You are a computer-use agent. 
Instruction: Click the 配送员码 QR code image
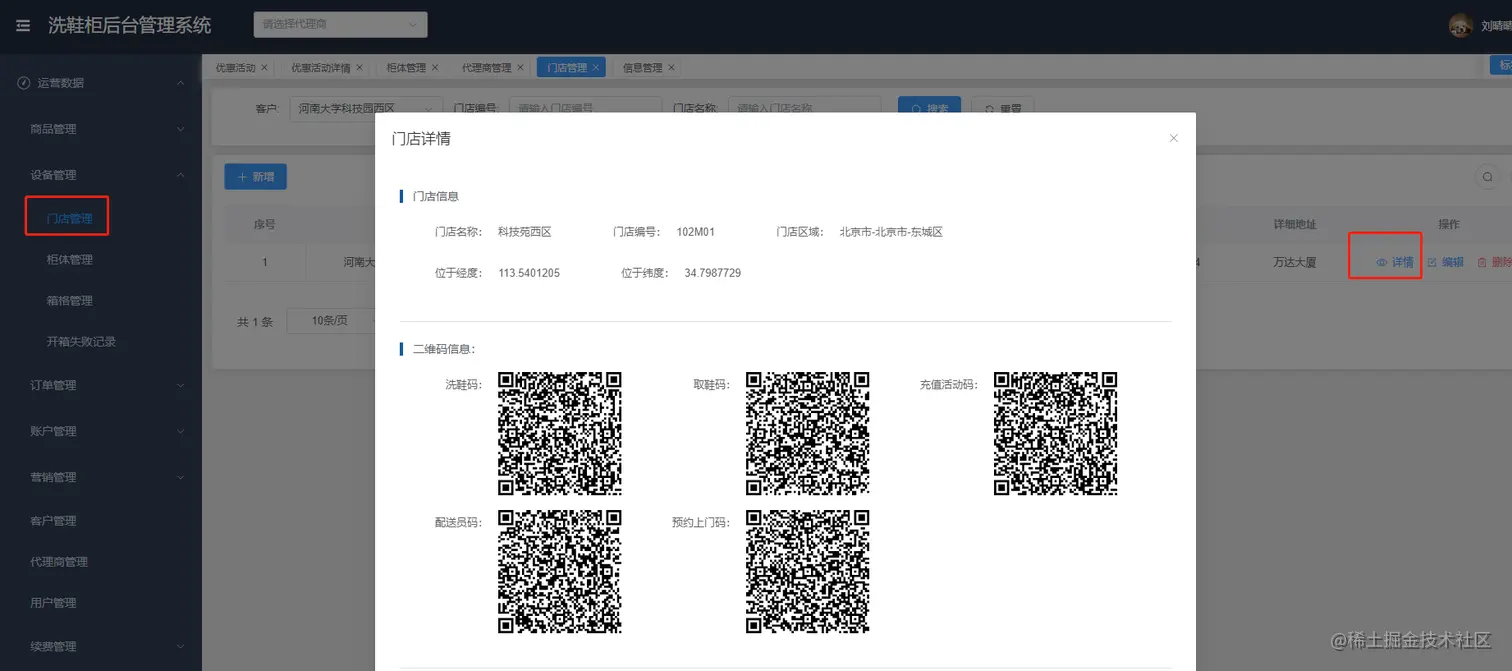(560, 571)
